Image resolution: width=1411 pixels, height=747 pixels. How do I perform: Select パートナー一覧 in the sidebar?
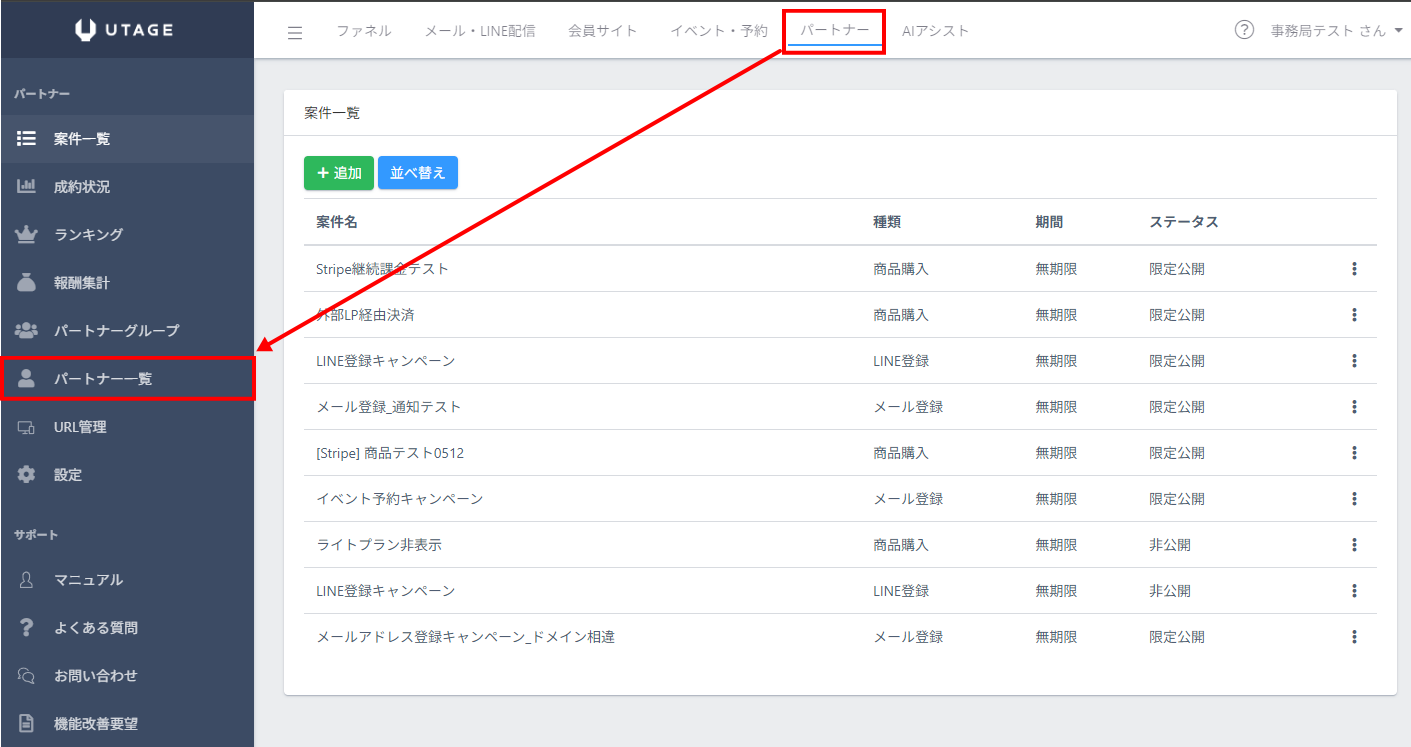(103, 379)
